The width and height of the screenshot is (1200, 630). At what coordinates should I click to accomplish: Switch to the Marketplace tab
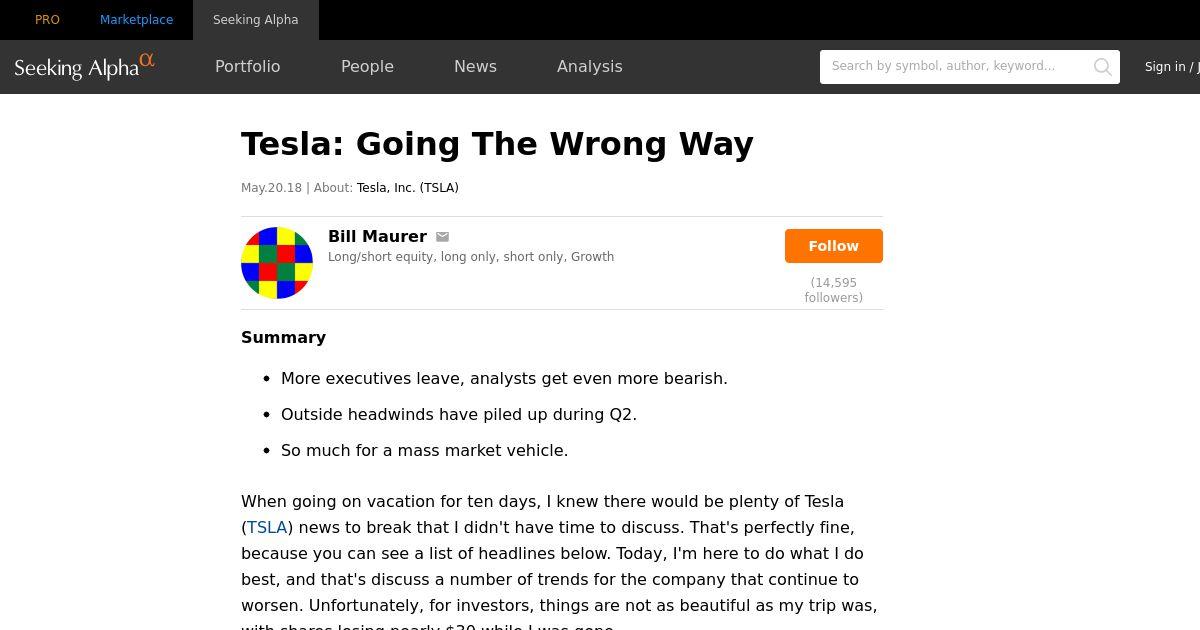point(136,20)
